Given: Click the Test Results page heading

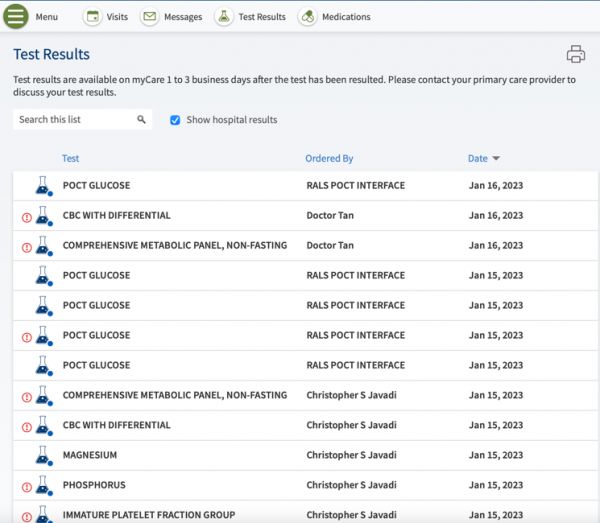Looking at the screenshot, I should [51, 54].
